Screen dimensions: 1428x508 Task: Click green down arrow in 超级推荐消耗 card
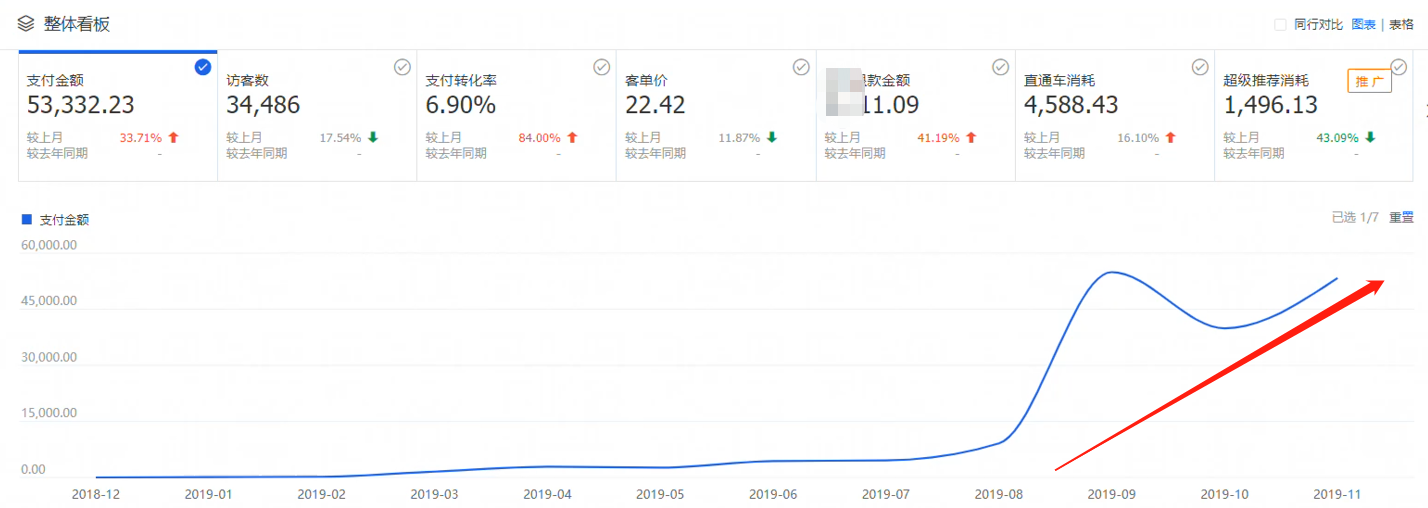(x=1370, y=138)
